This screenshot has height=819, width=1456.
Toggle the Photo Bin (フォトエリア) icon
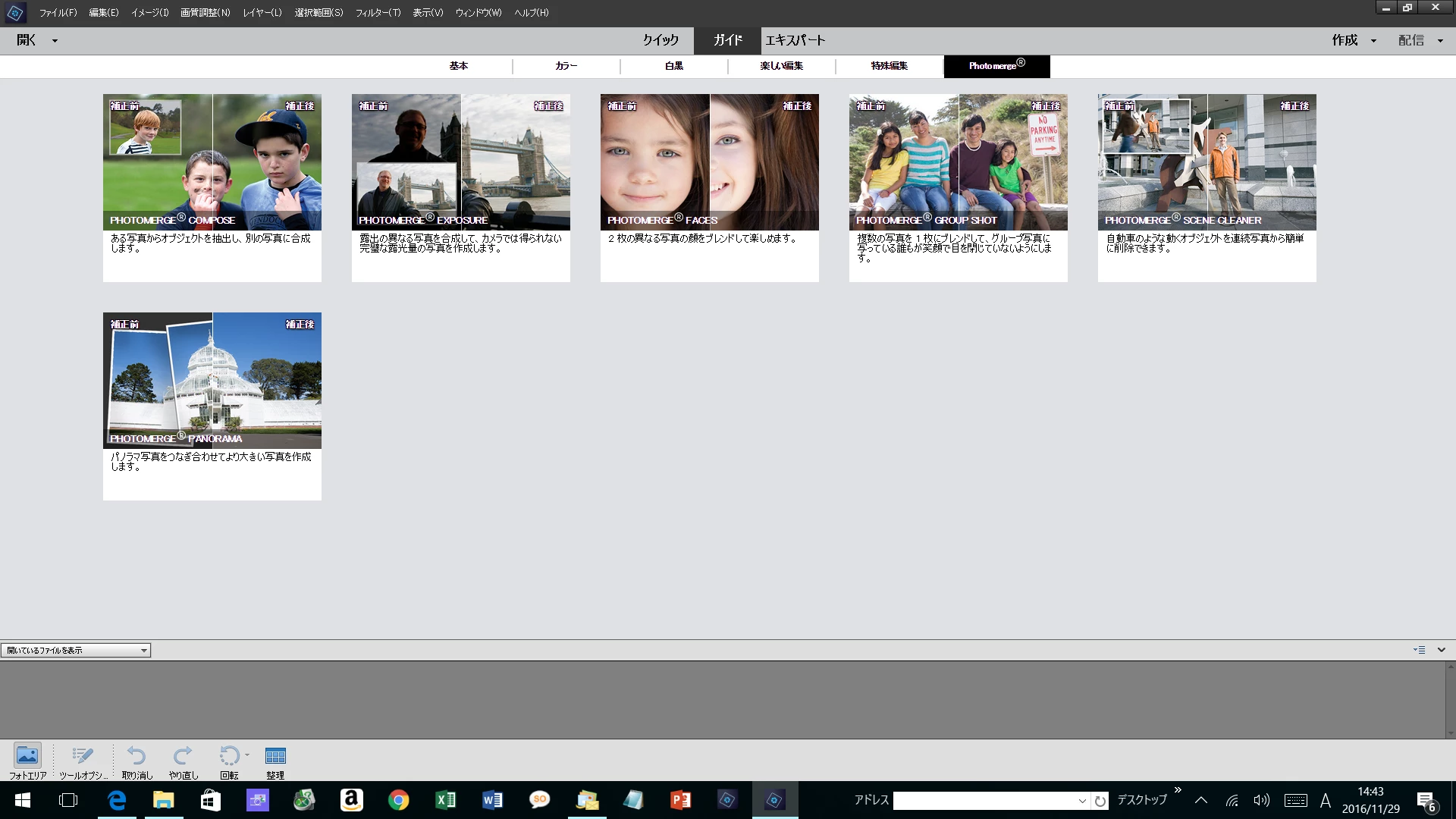coord(27,756)
